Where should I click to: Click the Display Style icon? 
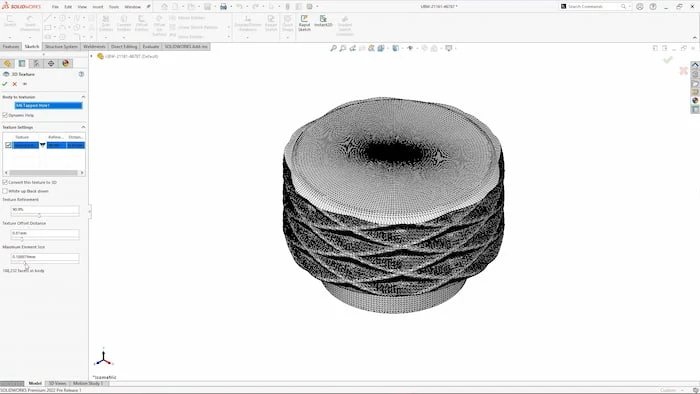click(x=395, y=48)
